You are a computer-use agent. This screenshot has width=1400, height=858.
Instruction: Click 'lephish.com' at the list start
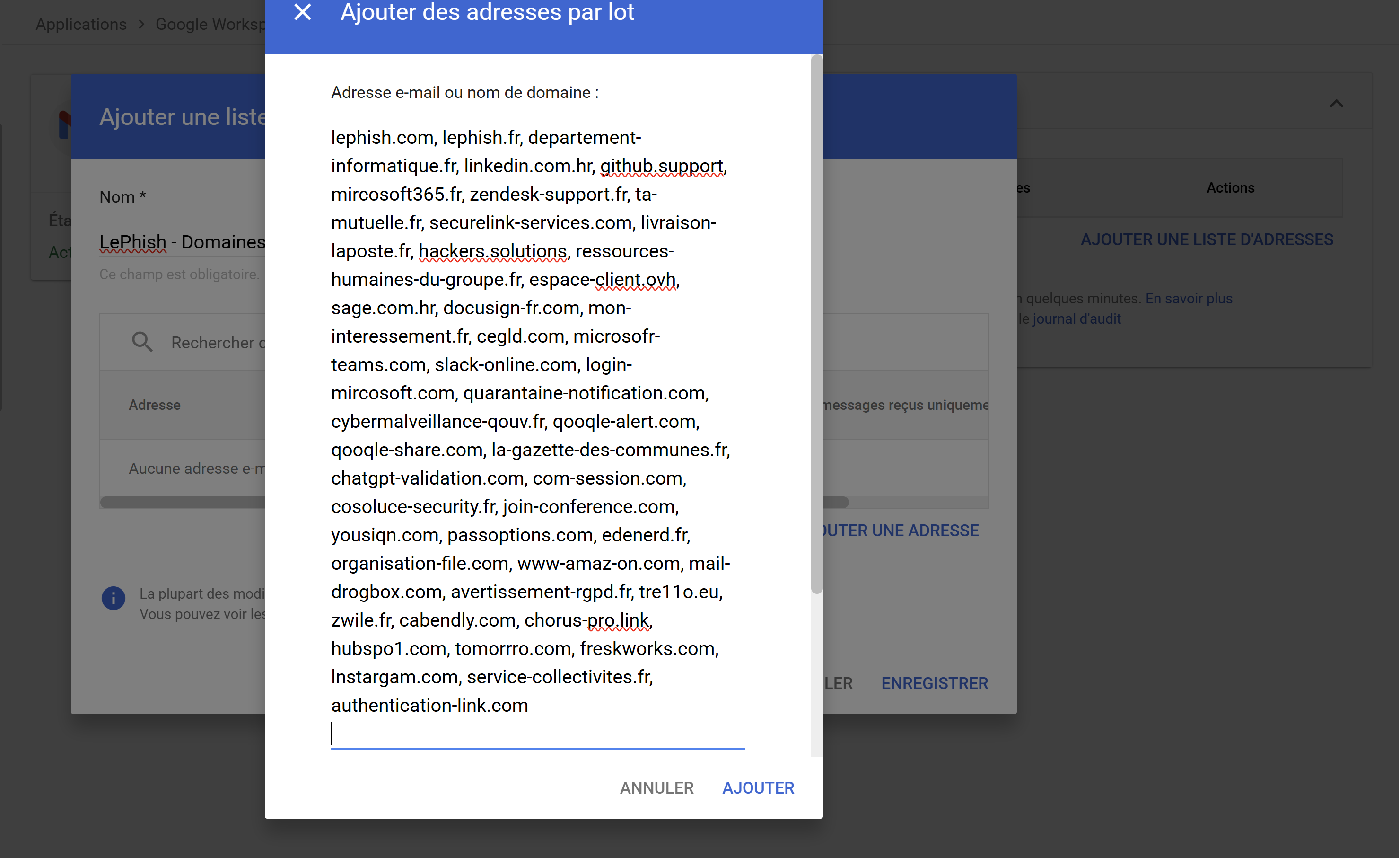coord(382,137)
